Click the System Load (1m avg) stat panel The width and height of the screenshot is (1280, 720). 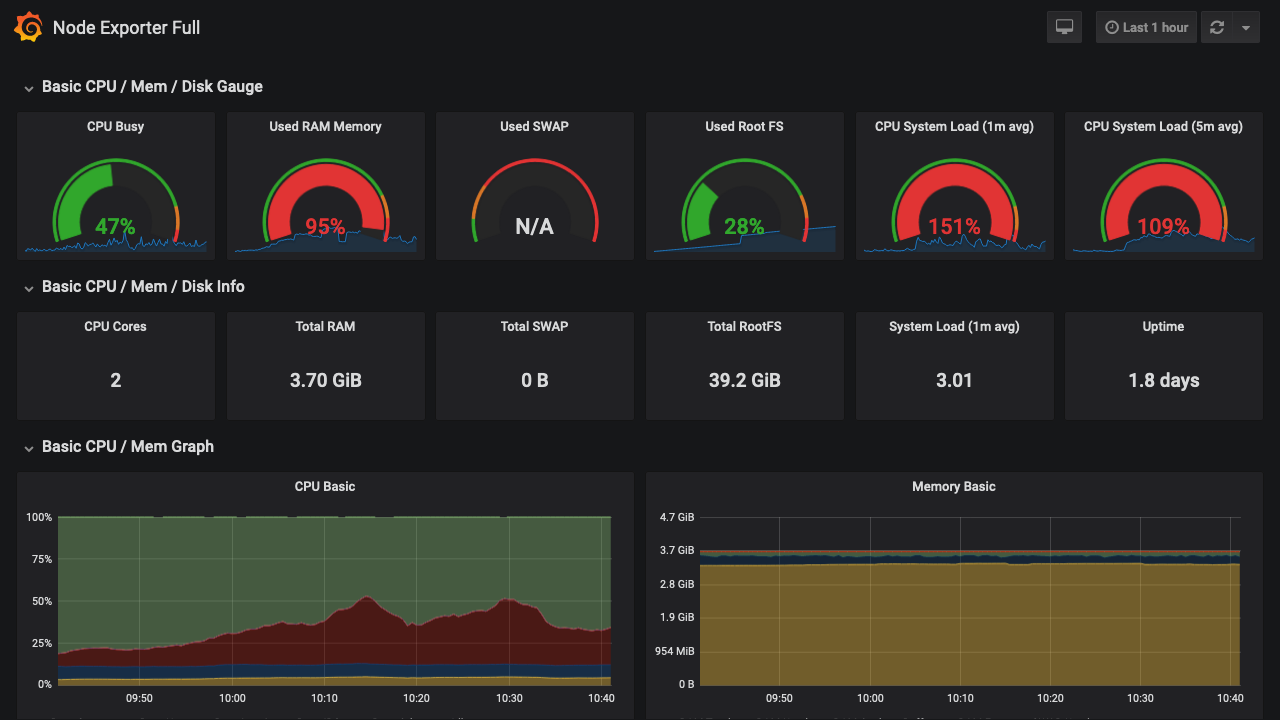(x=954, y=380)
